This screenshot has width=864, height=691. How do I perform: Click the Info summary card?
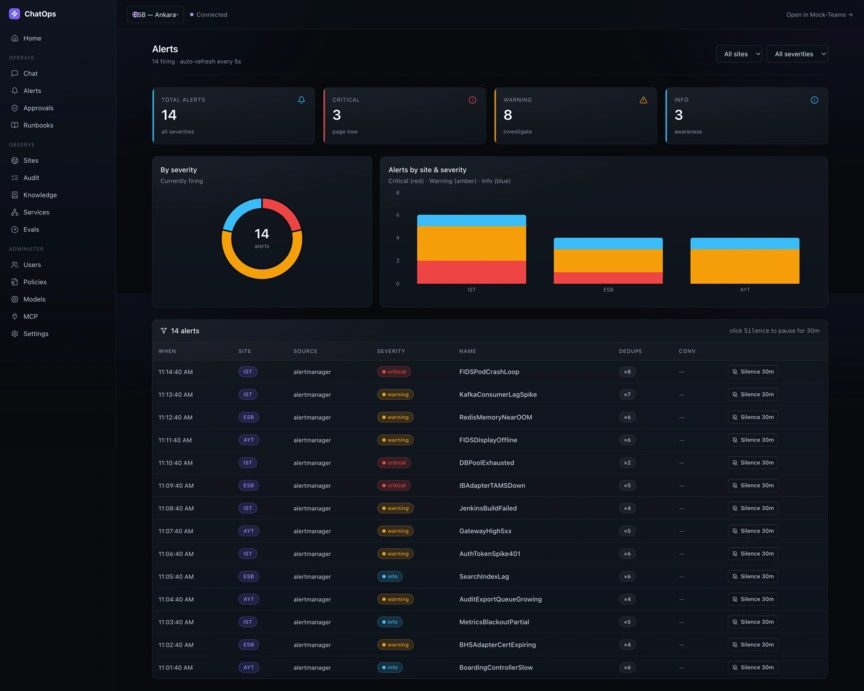tap(746, 116)
